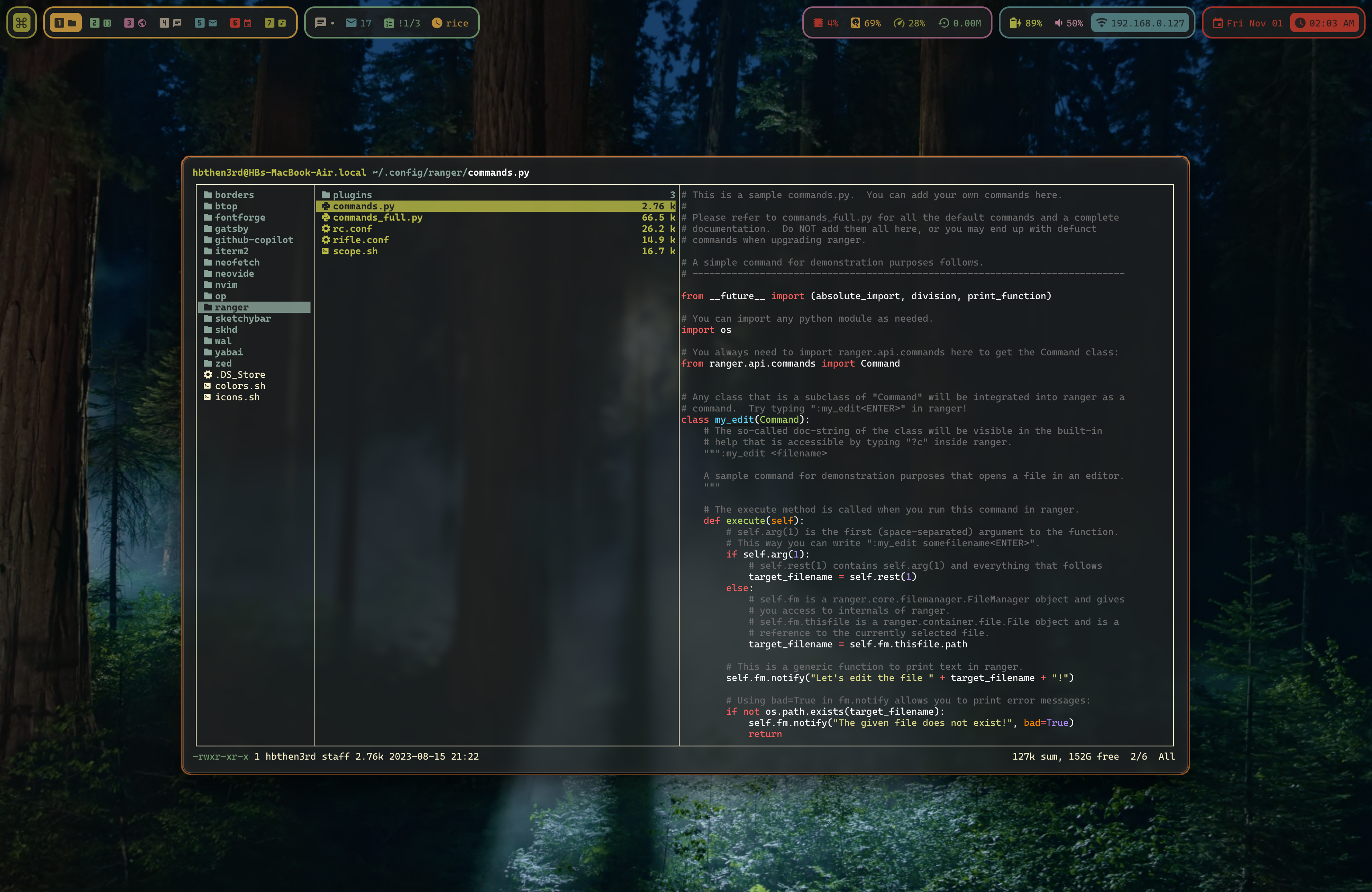The height and width of the screenshot is (892, 1372).
Task: Click the '127k sum, 152G free' status text
Action: pyautogui.click(x=1066, y=756)
